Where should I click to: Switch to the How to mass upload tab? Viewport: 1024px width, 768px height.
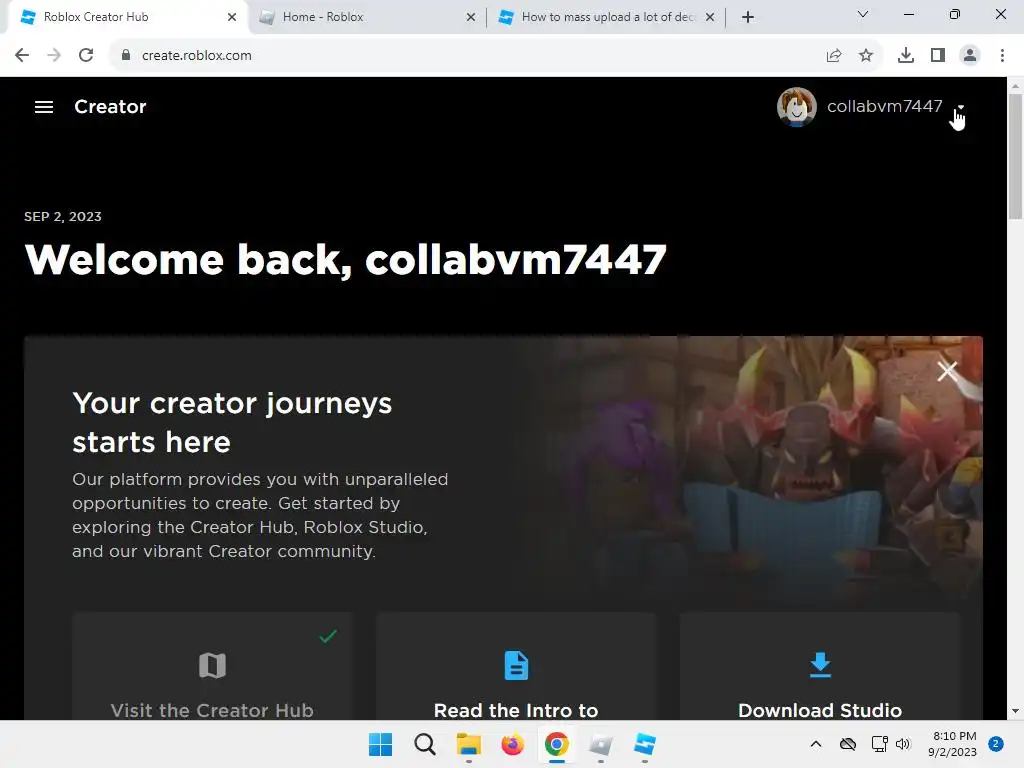(x=607, y=17)
